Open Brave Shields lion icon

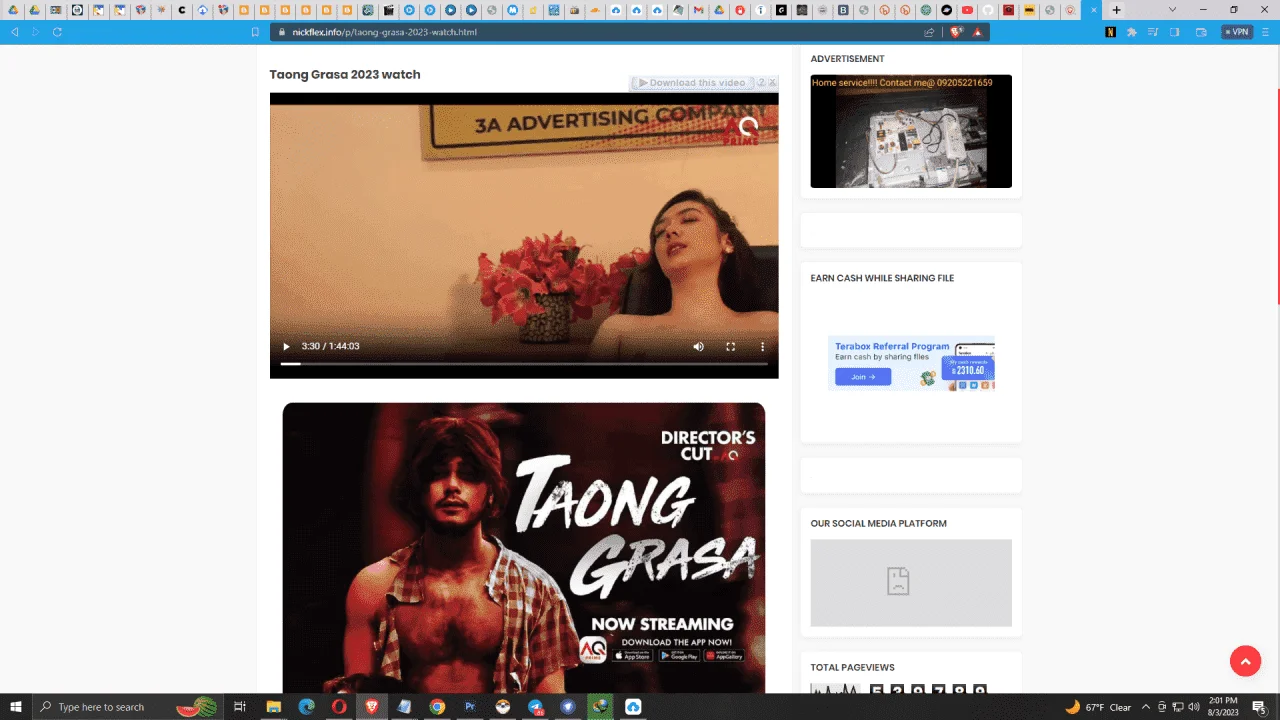click(x=955, y=32)
